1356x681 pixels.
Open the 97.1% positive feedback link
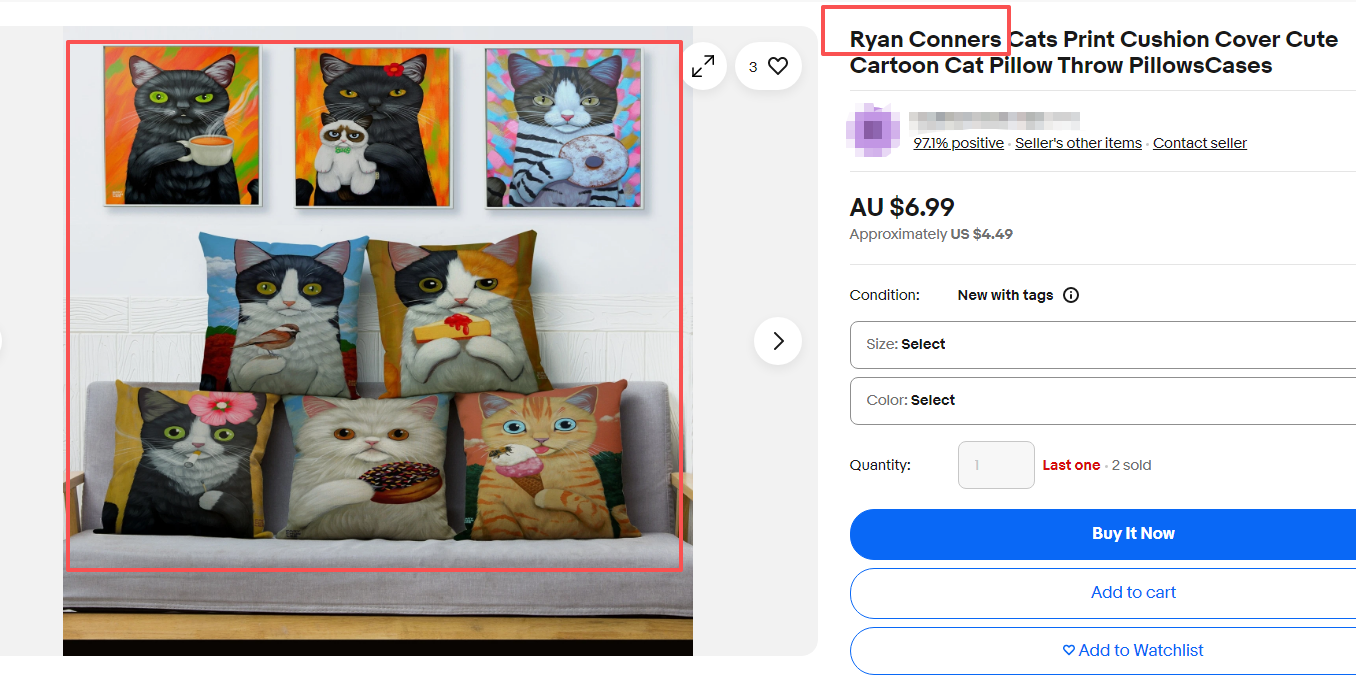pyautogui.click(x=958, y=143)
